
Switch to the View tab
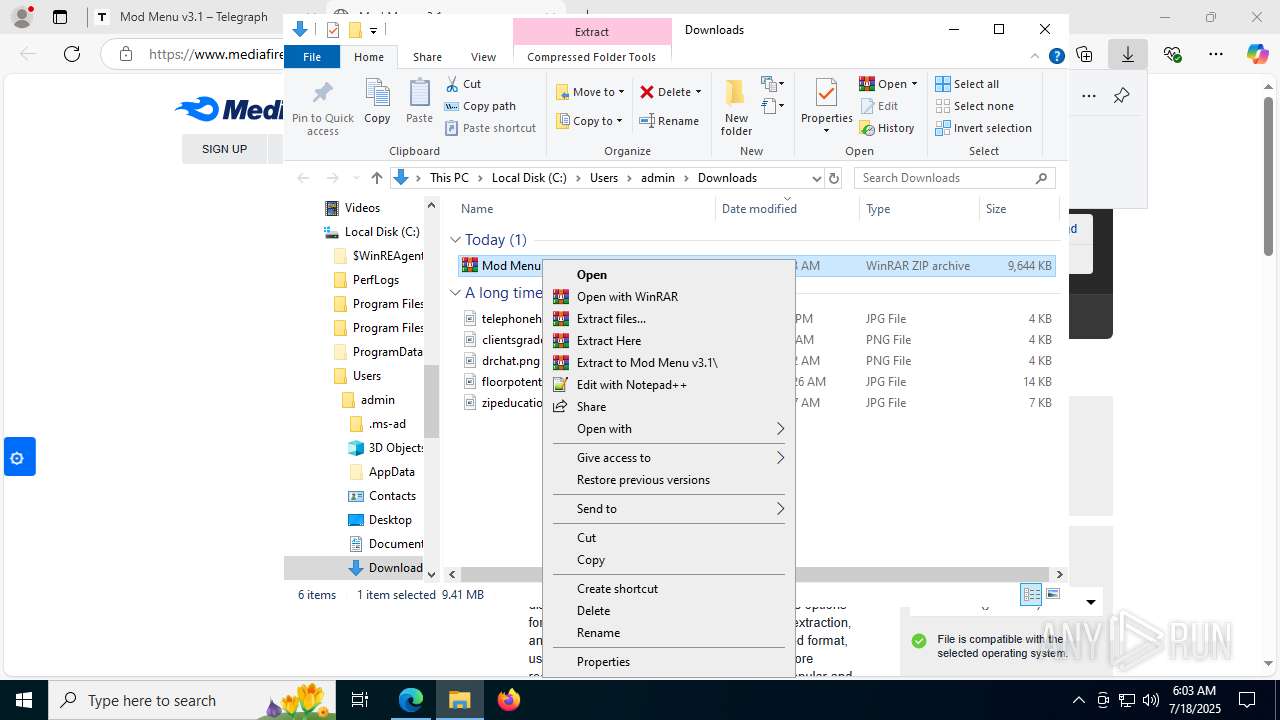pos(483,57)
